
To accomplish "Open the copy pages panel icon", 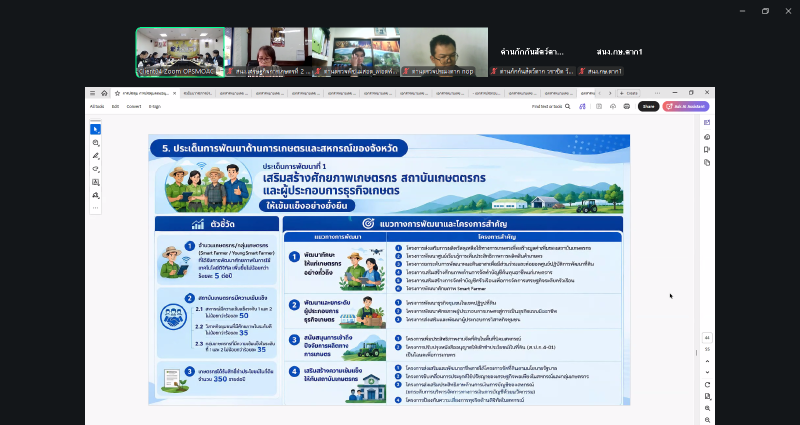I will coord(707,163).
